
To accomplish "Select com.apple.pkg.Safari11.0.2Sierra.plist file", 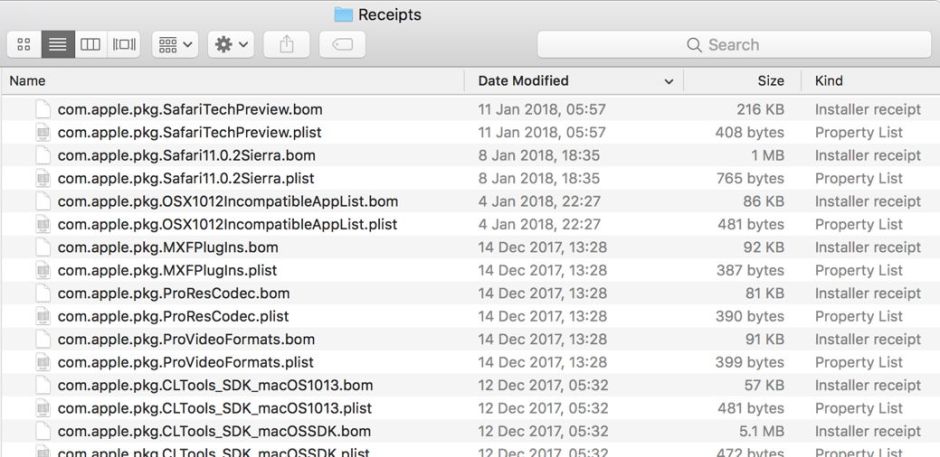I will tap(186, 178).
